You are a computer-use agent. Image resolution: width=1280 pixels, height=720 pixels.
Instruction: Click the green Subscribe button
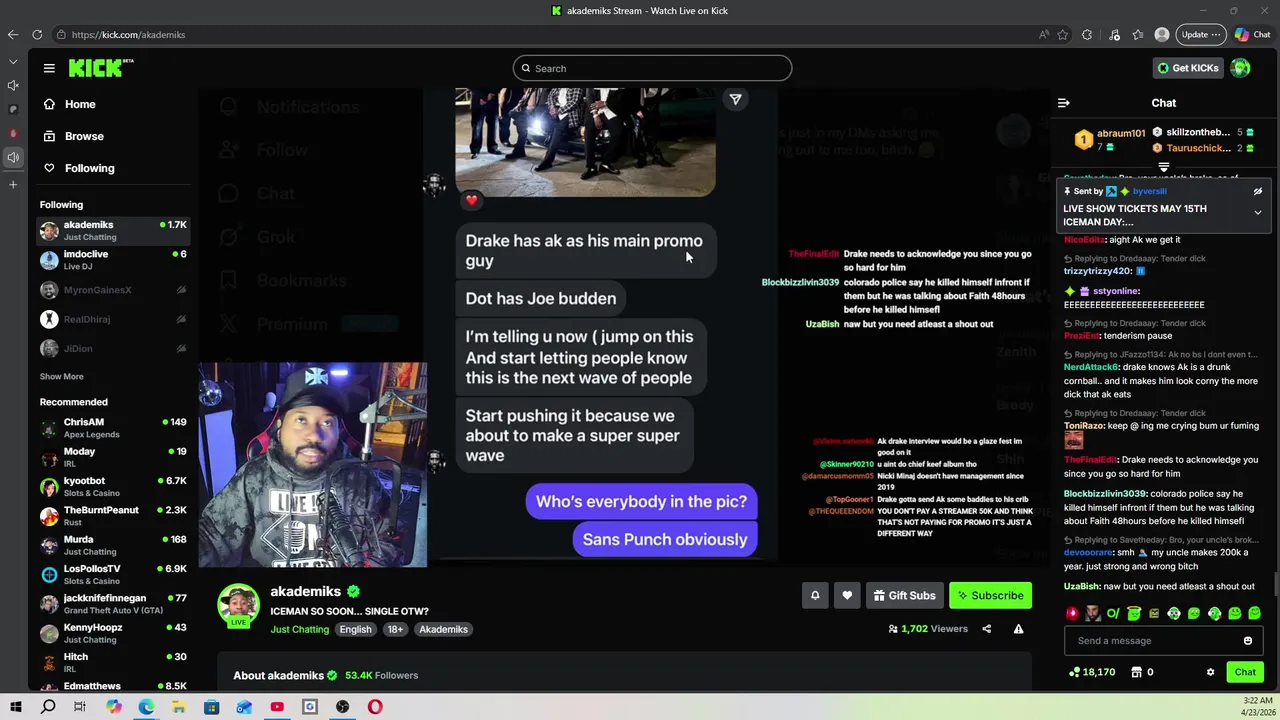coord(990,595)
